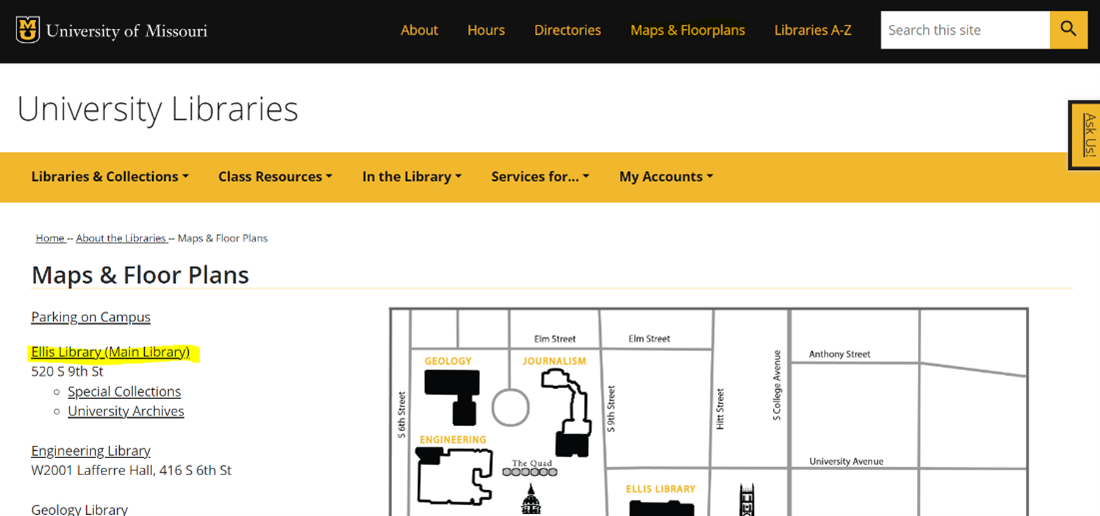This screenshot has height=516, width=1100.
Task: Click About the Libraries breadcrumb
Action: coord(121,238)
